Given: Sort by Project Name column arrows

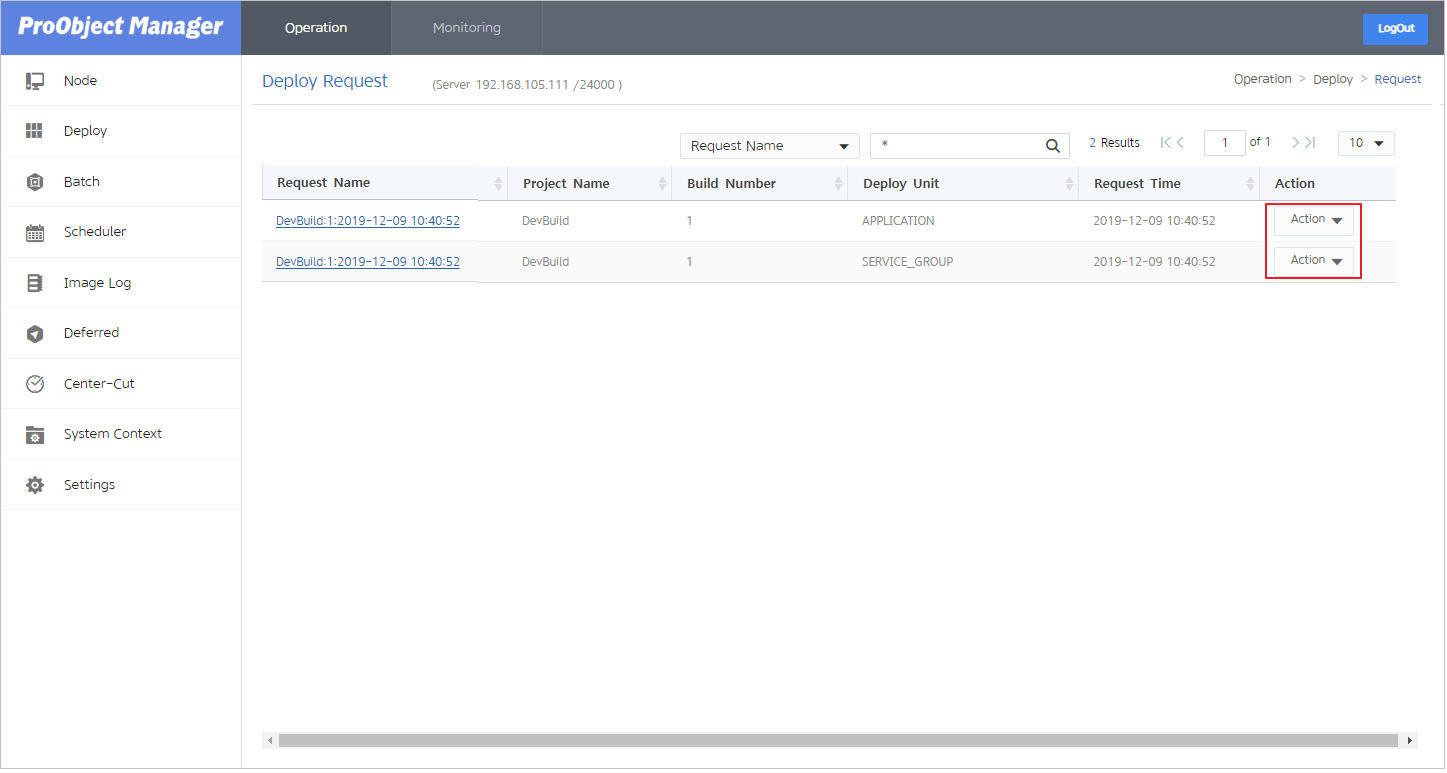Looking at the screenshot, I should tap(662, 184).
